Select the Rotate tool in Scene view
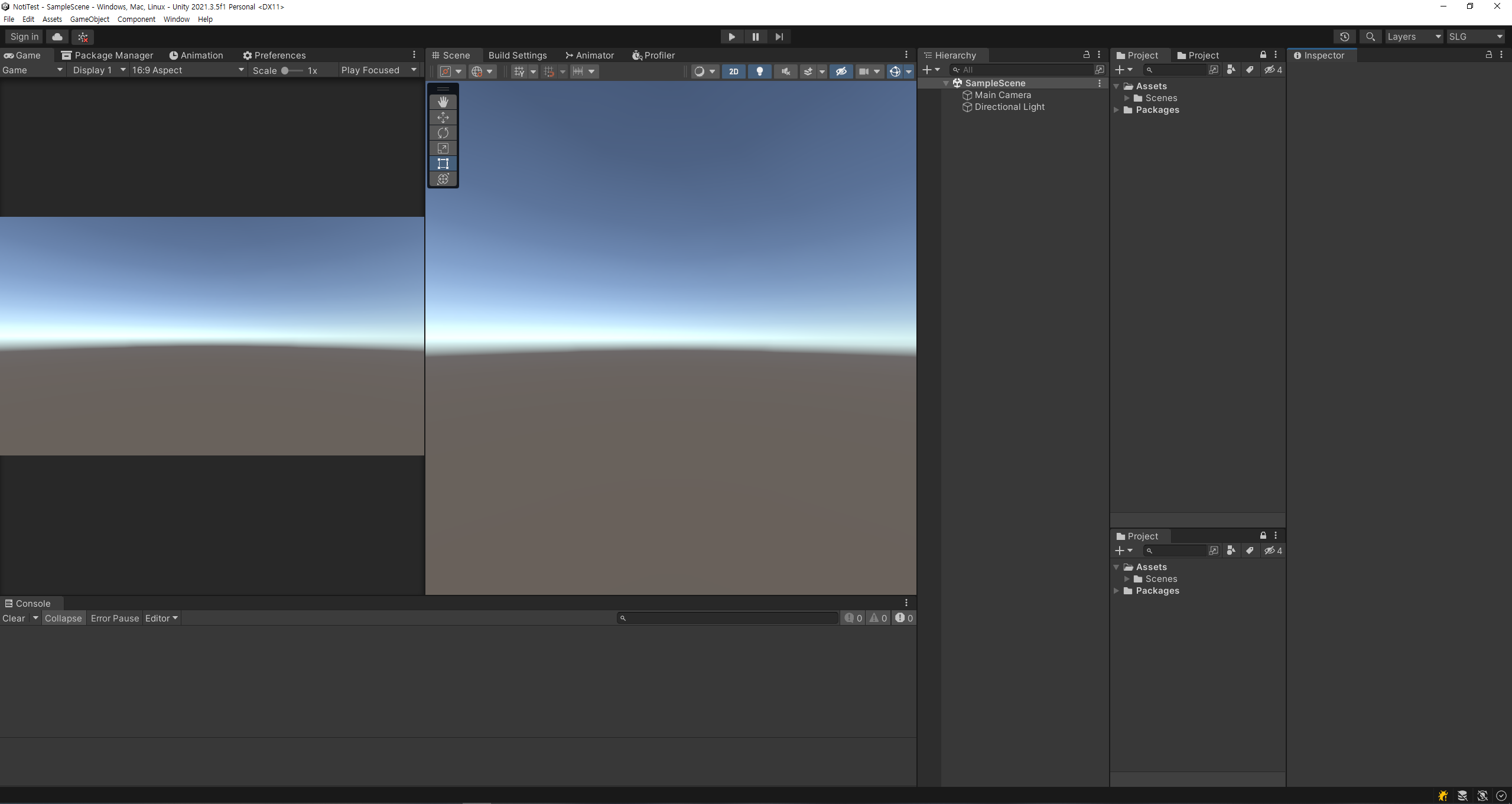The image size is (1512, 804). (x=443, y=133)
